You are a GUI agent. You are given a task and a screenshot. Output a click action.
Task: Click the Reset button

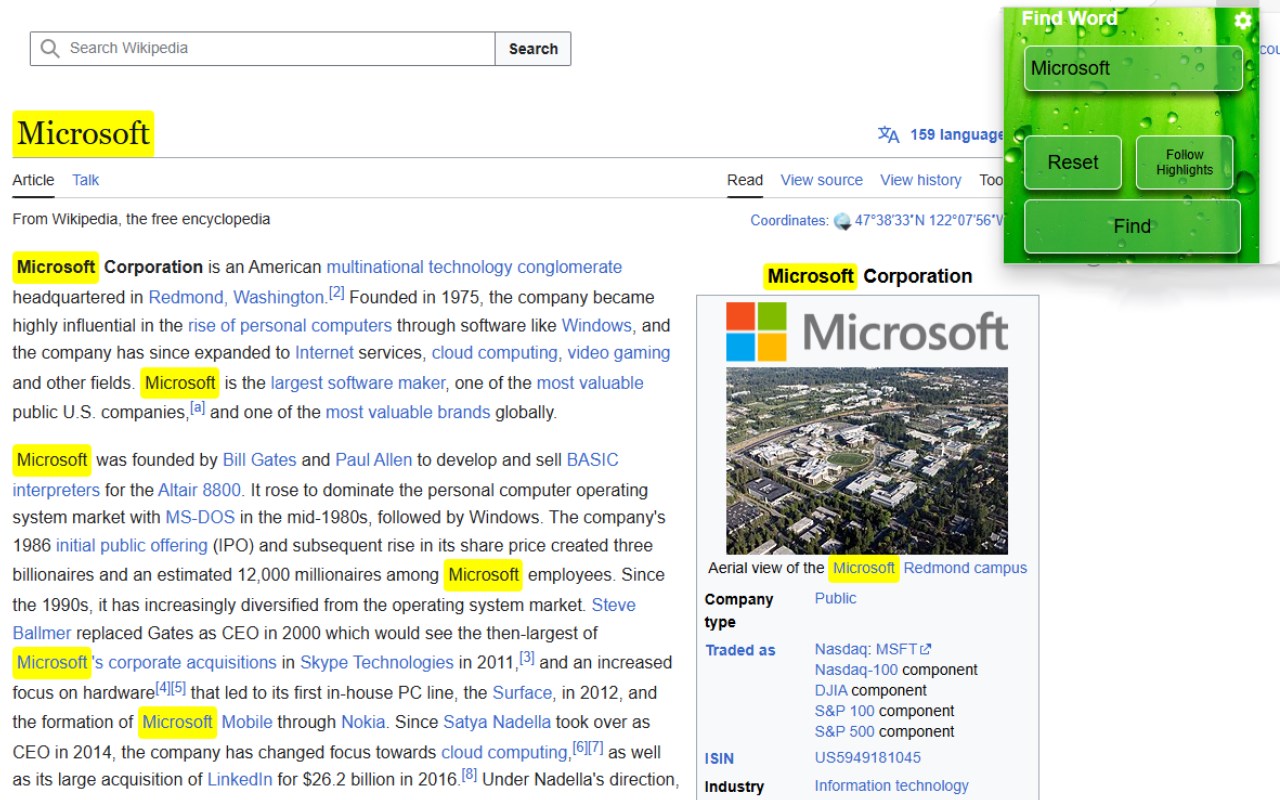[1073, 162]
